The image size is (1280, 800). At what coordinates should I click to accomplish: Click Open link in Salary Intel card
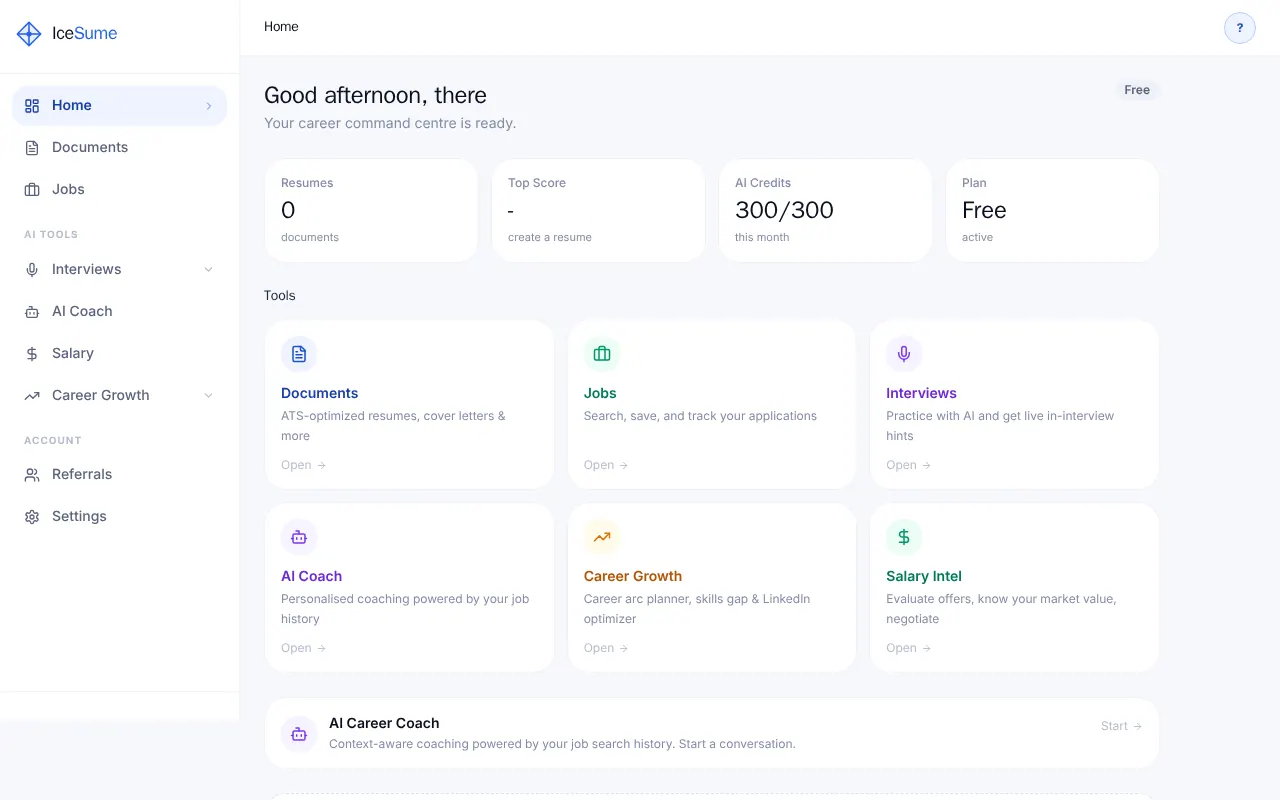tap(908, 648)
